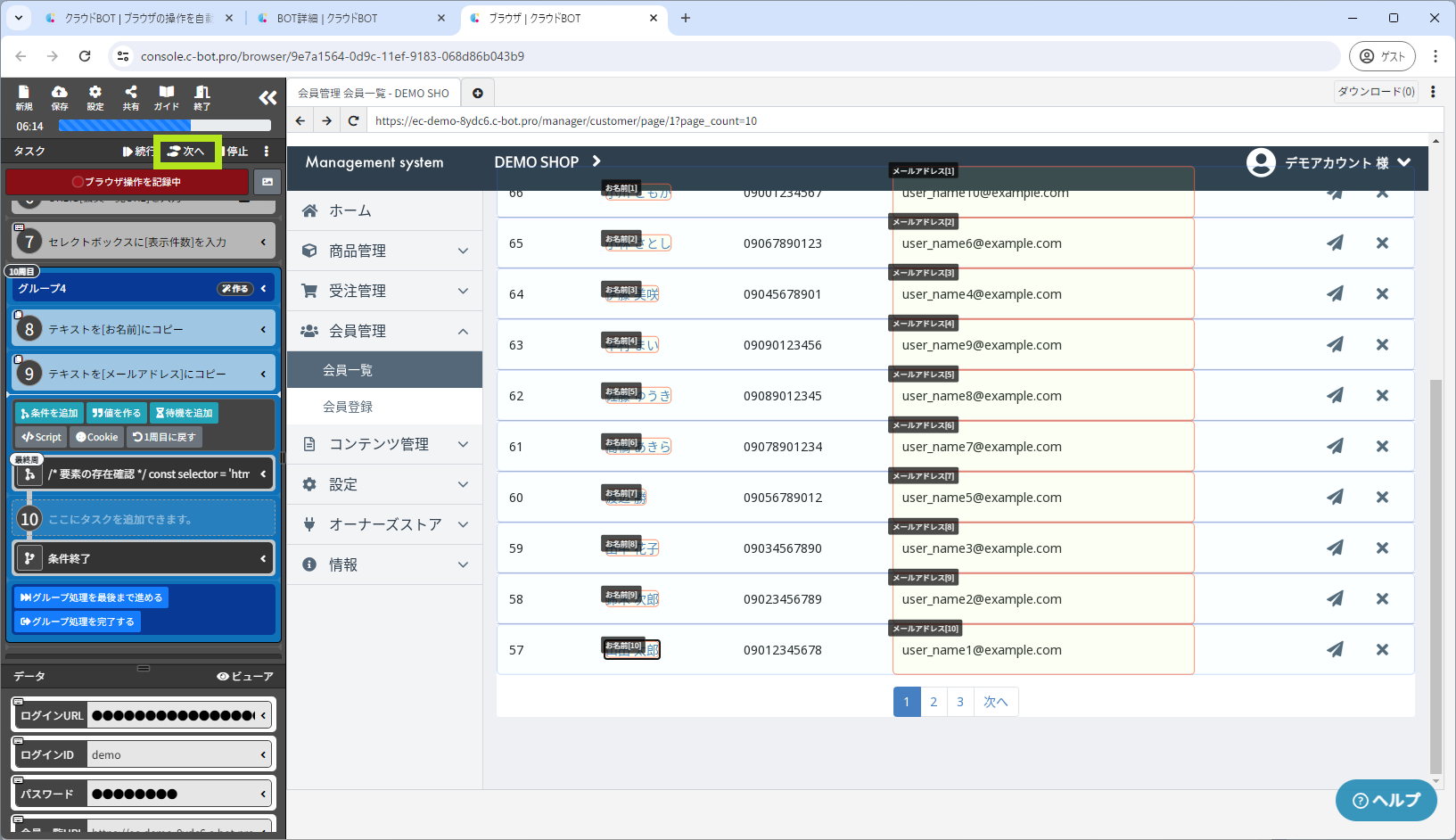
Task: Add a new virtual browser tab
Action: (x=478, y=93)
